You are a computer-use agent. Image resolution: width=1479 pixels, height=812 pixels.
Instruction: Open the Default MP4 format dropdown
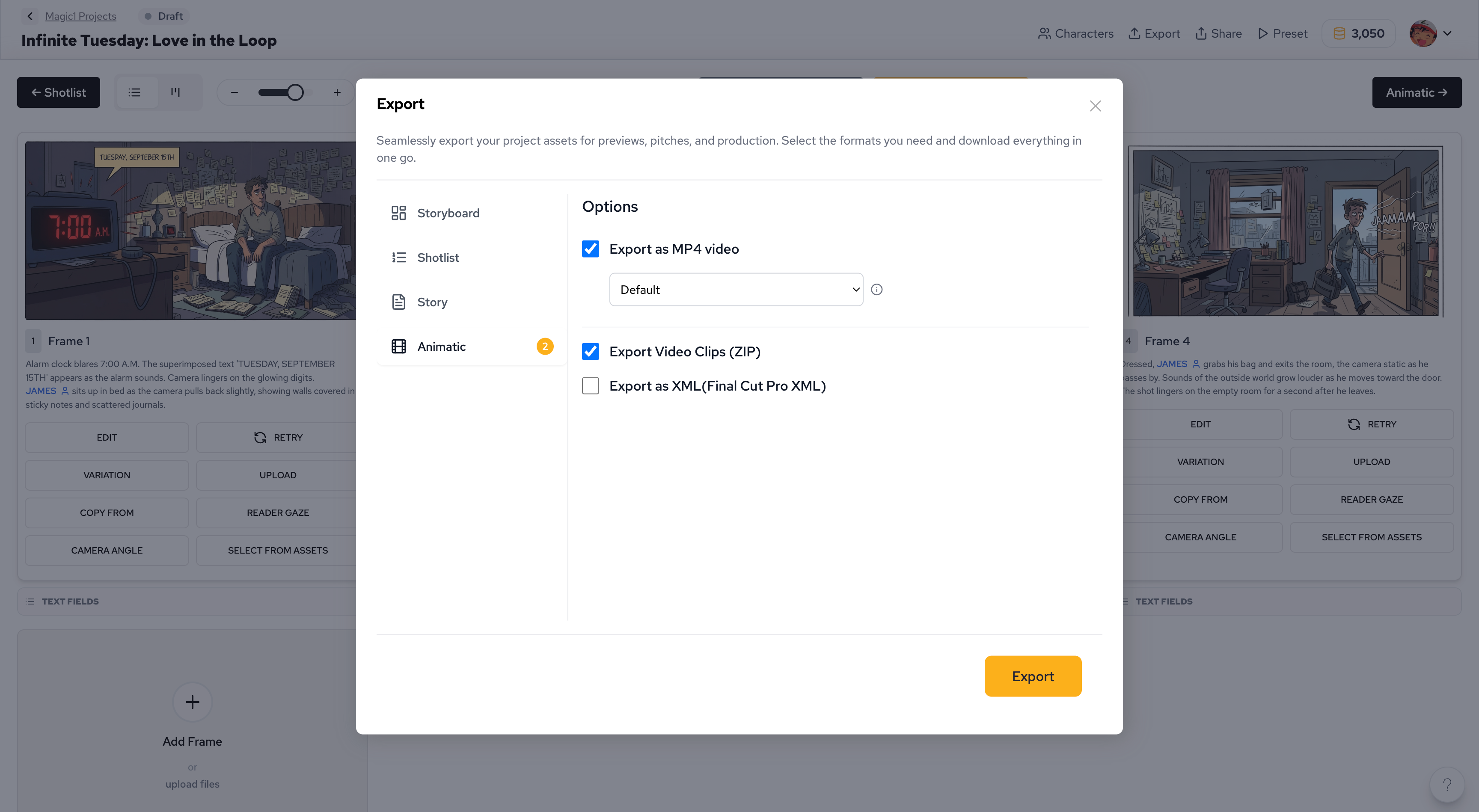pyautogui.click(x=736, y=290)
